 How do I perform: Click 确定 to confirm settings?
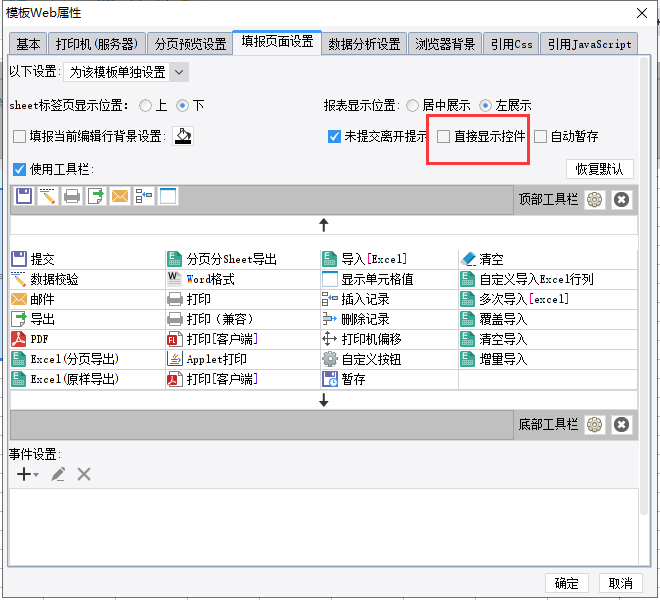click(567, 583)
